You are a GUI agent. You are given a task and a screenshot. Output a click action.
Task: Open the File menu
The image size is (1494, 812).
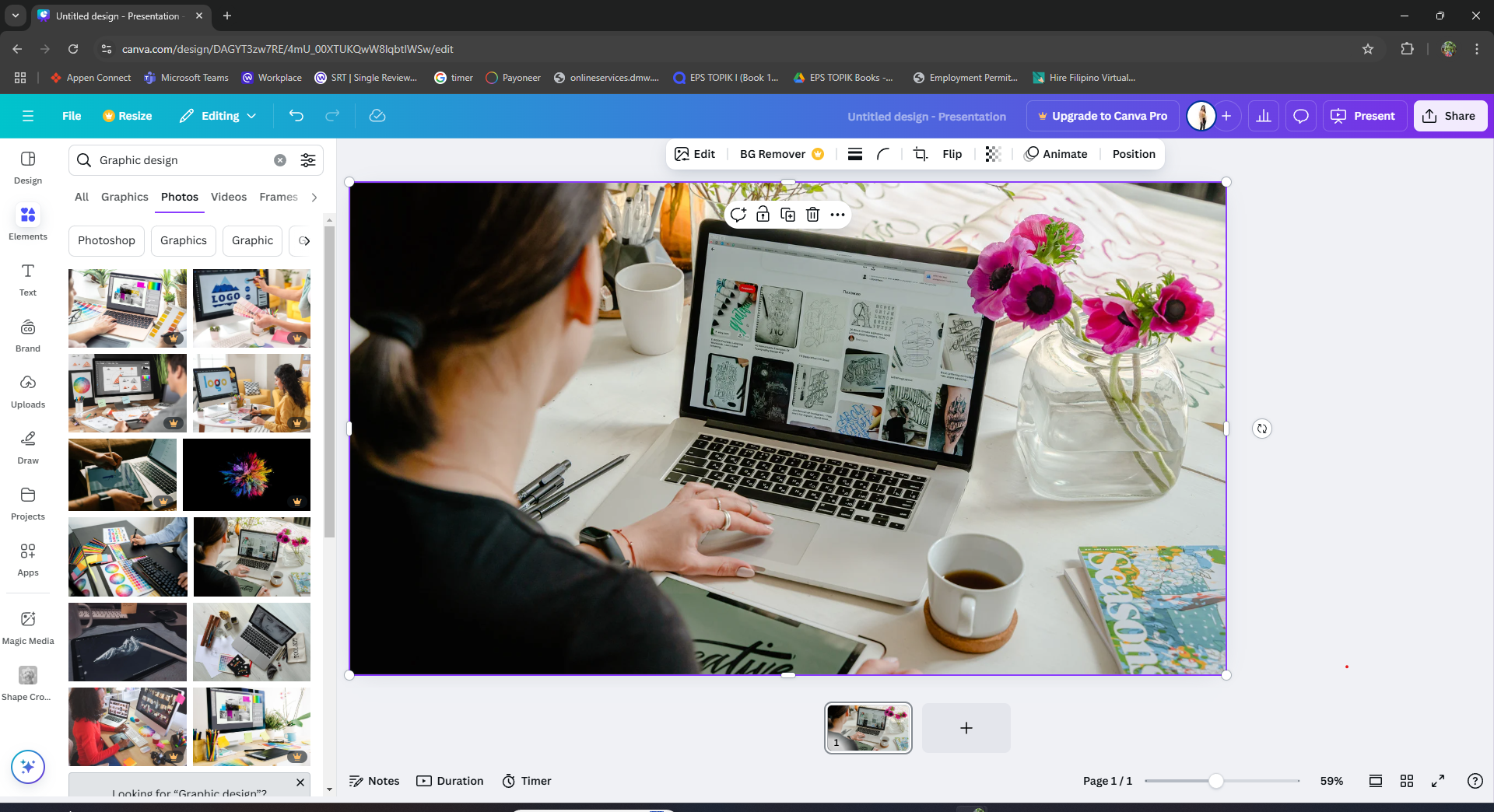pyautogui.click(x=72, y=116)
